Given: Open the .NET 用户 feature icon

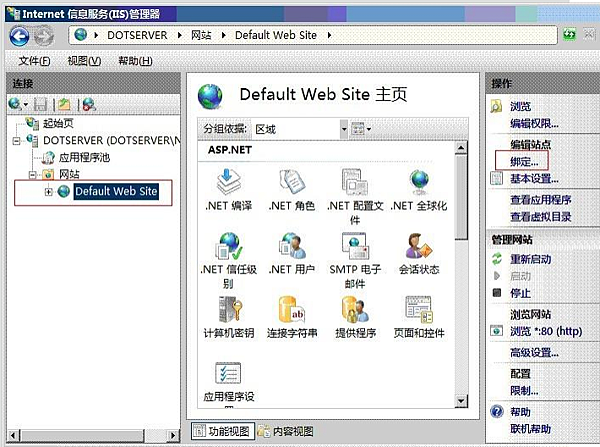Looking at the screenshot, I should (292, 246).
